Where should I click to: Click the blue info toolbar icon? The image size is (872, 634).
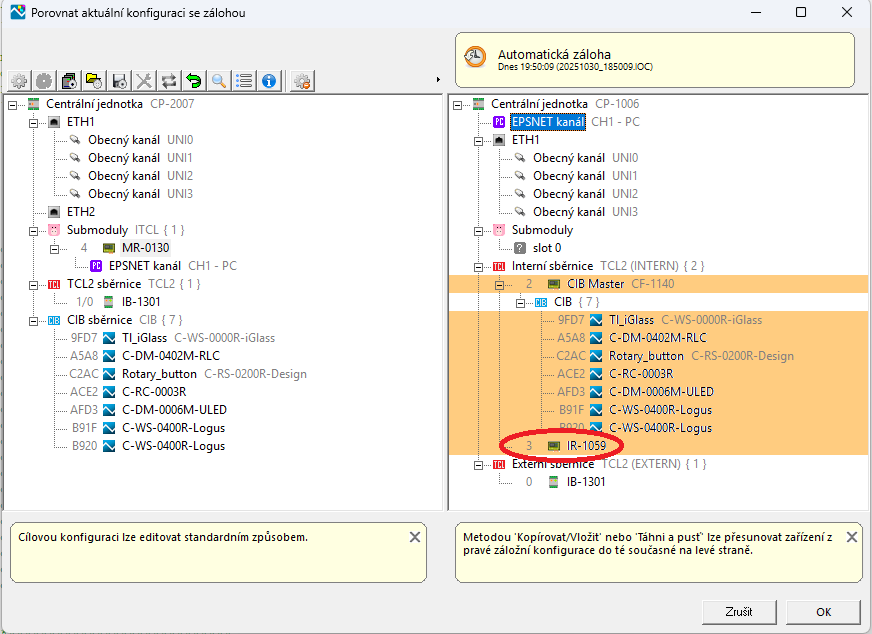pos(269,81)
